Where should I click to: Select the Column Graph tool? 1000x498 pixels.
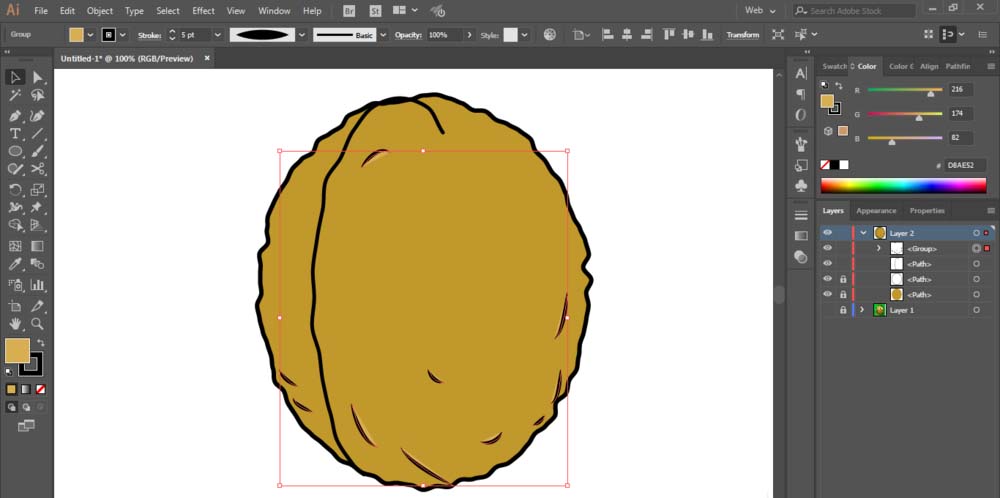click(x=38, y=284)
